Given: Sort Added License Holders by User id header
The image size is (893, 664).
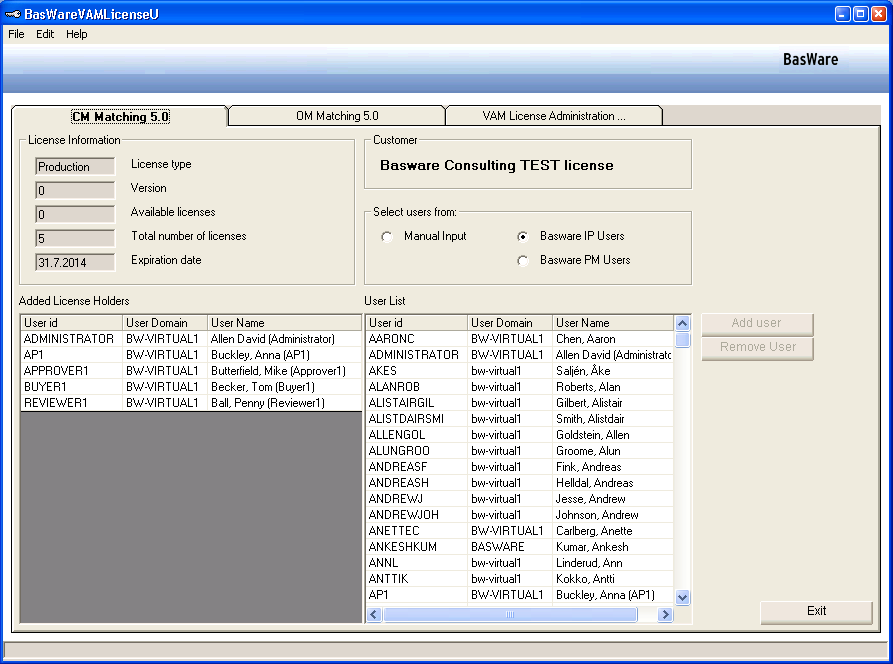Looking at the screenshot, I should point(72,323).
